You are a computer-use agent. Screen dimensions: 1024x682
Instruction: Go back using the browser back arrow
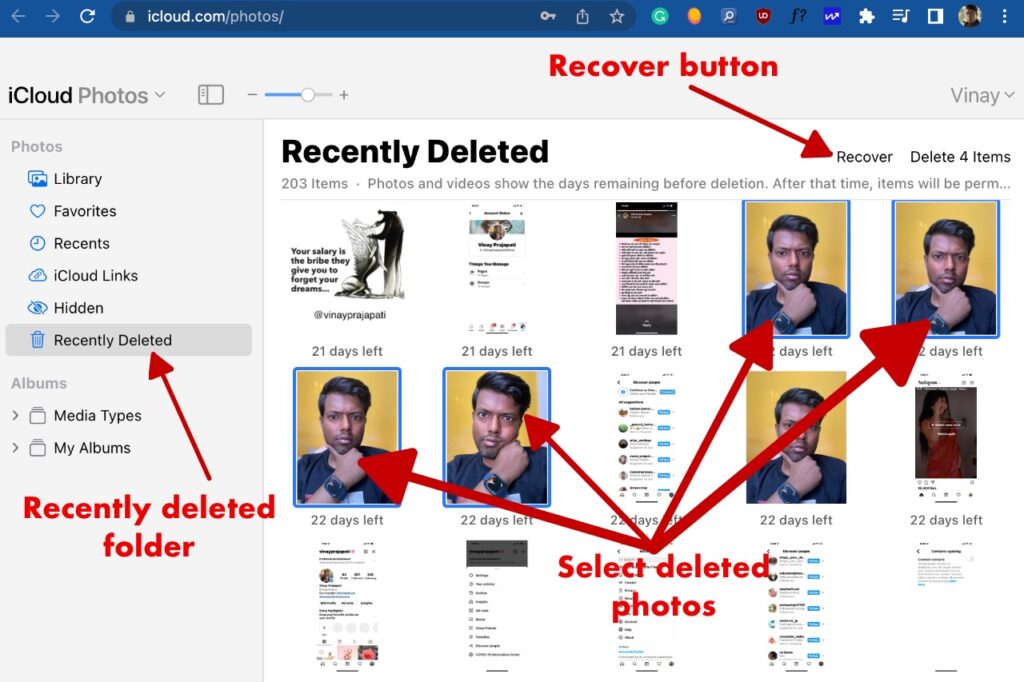pyautogui.click(x=19, y=16)
